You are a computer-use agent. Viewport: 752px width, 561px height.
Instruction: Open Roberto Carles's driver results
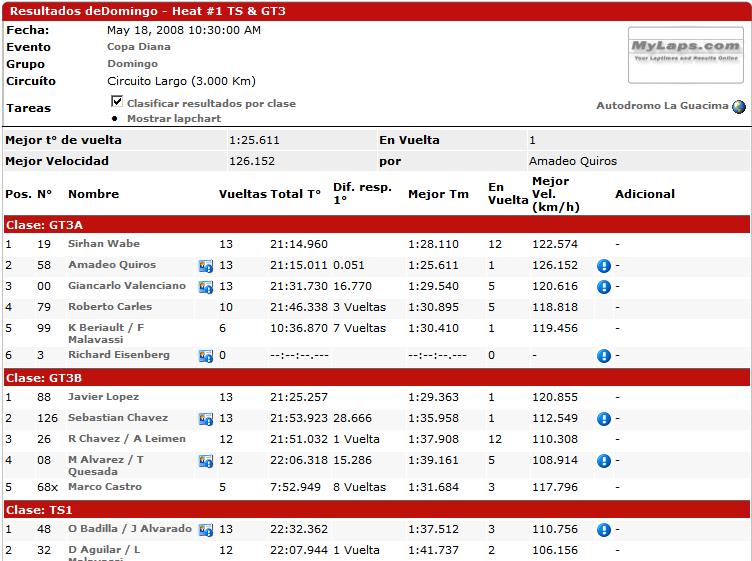(109, 307)
